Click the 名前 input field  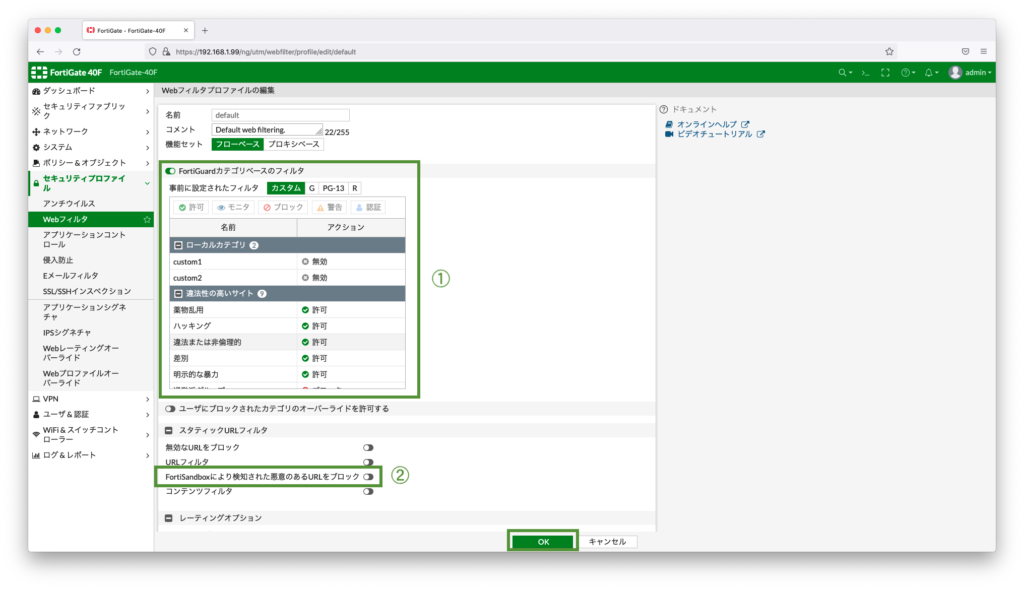click(x=280, y=115)
